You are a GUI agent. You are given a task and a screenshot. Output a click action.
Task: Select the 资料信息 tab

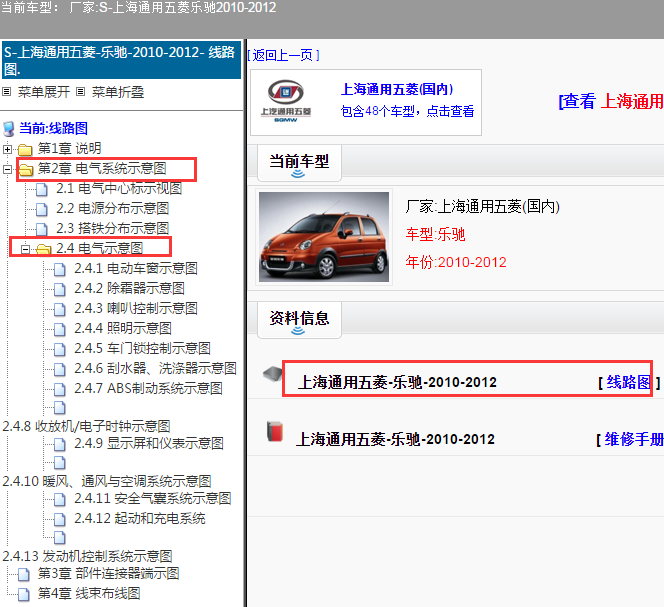299,320
